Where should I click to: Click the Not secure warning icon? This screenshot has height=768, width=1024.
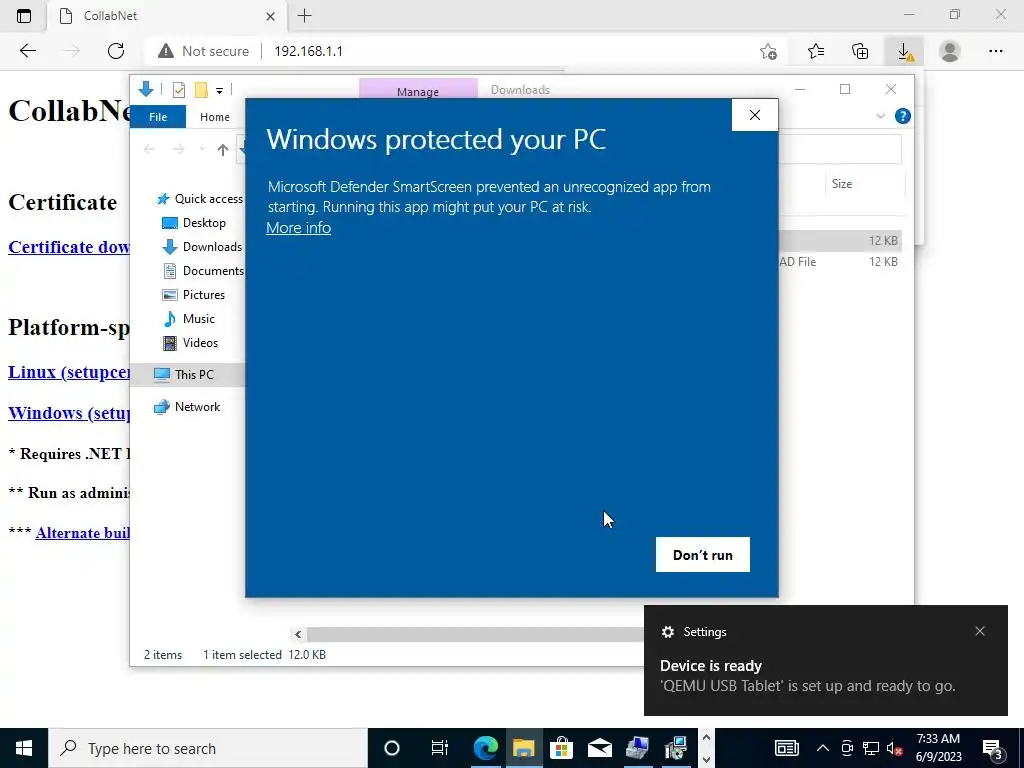click(166, 51)
